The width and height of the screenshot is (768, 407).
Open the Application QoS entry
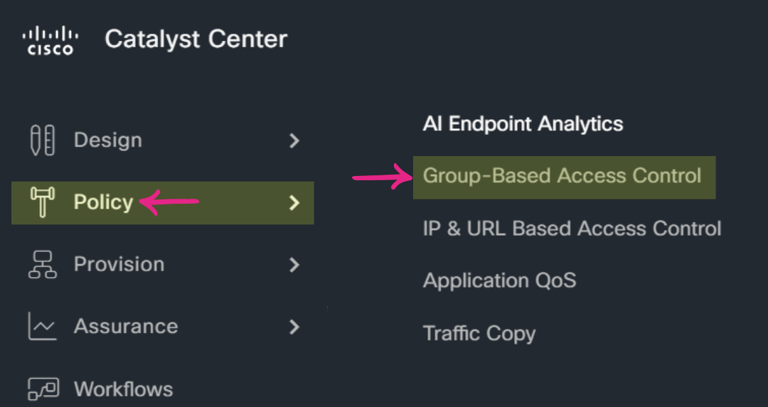pos(500,281)
